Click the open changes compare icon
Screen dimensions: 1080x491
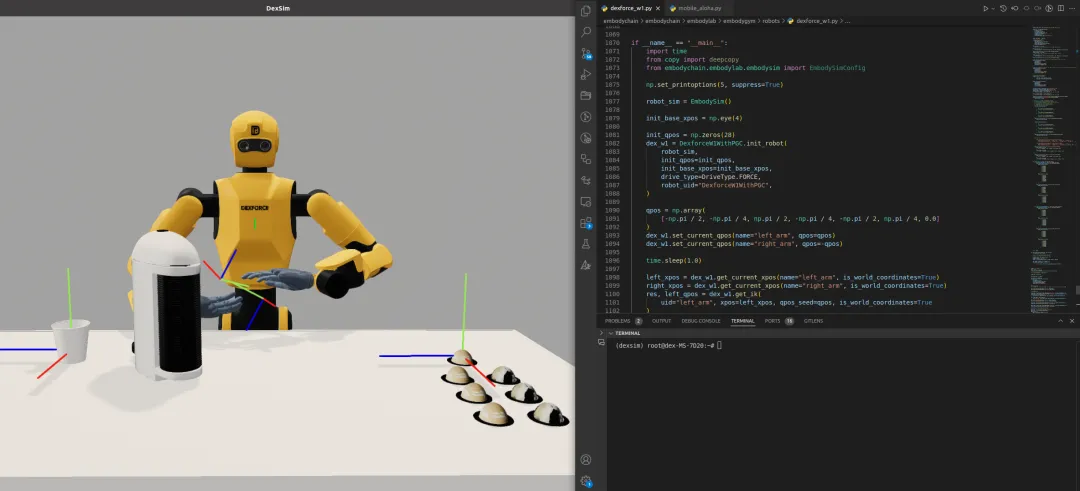(1015, 8)
